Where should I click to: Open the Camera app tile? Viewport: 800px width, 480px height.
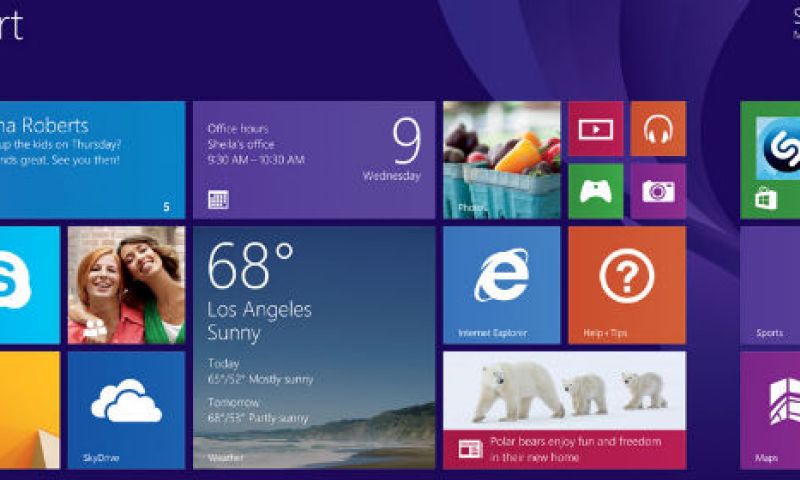pos(658,191)
